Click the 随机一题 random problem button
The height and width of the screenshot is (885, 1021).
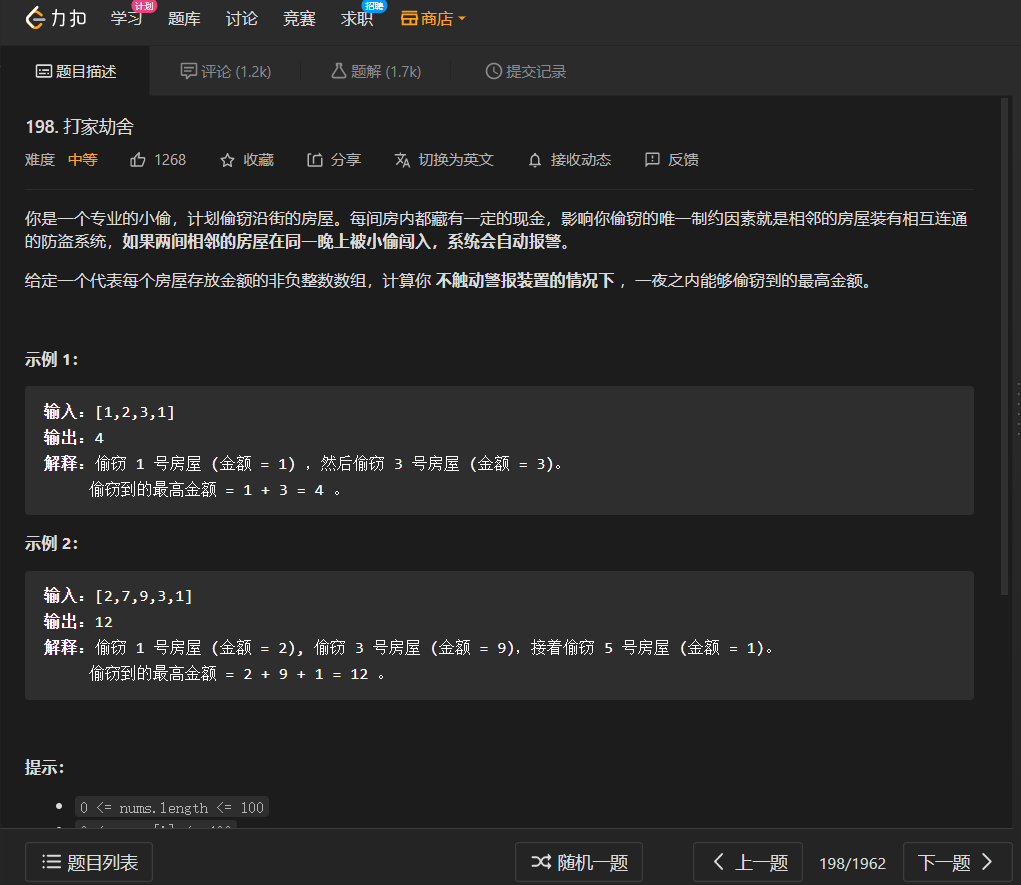579,862
